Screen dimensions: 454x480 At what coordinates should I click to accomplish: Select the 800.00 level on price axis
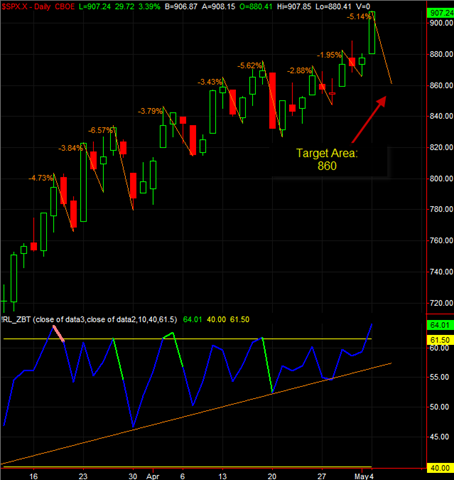point(441,178)
